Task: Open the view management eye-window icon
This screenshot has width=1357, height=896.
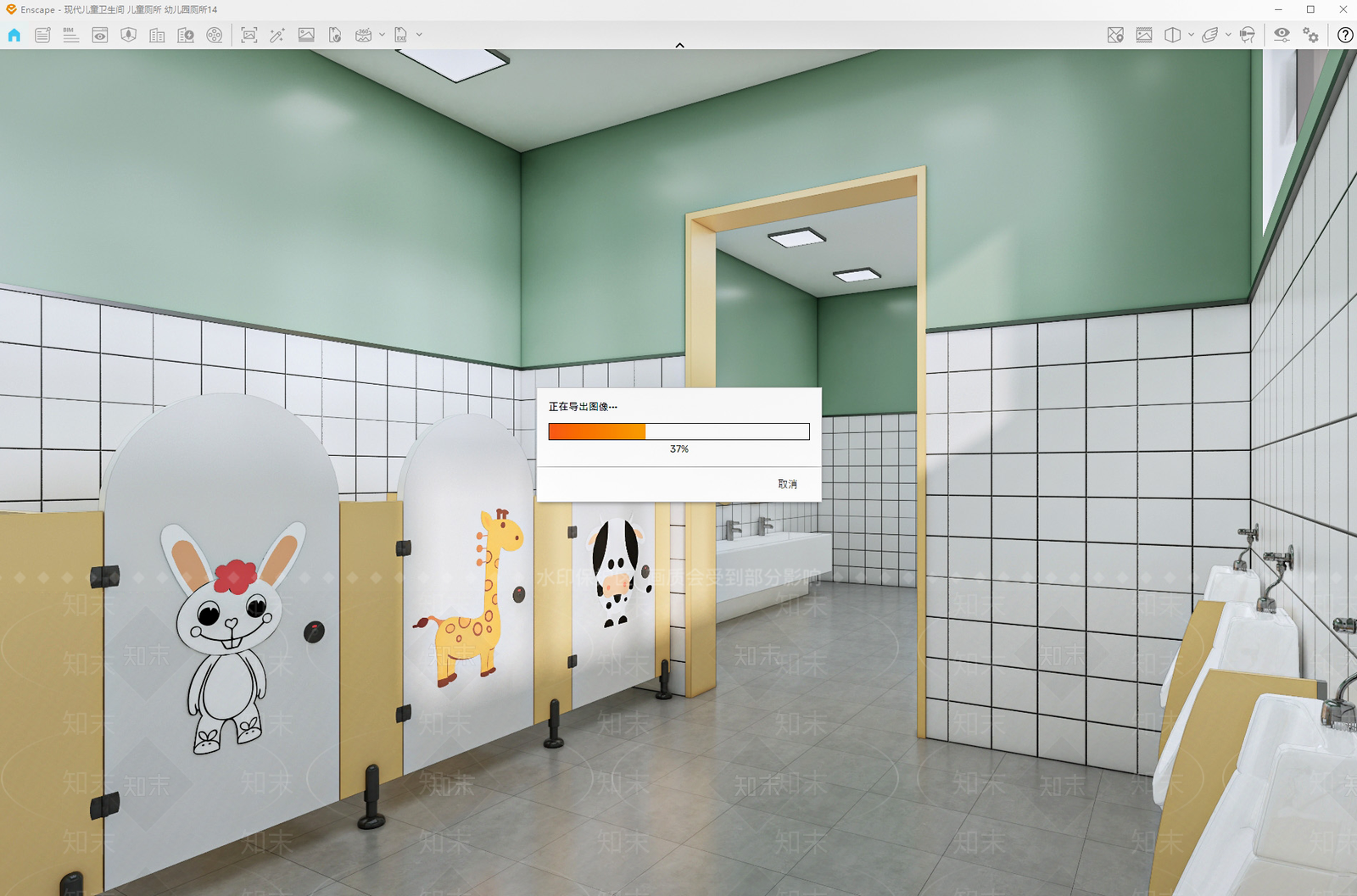Action: (100, 35)
